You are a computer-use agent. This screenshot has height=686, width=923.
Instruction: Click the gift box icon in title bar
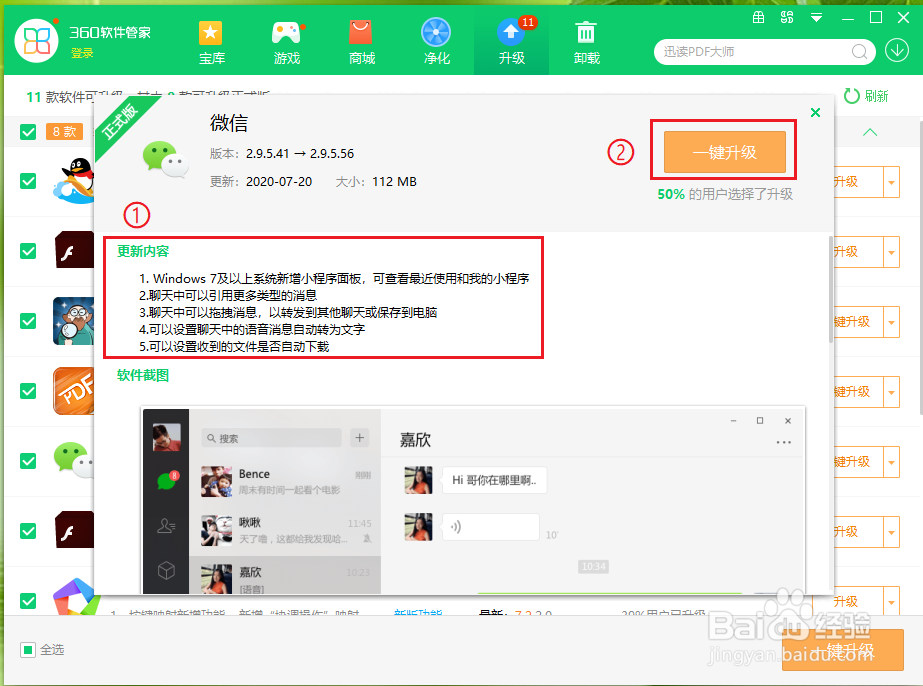point(759,17)
